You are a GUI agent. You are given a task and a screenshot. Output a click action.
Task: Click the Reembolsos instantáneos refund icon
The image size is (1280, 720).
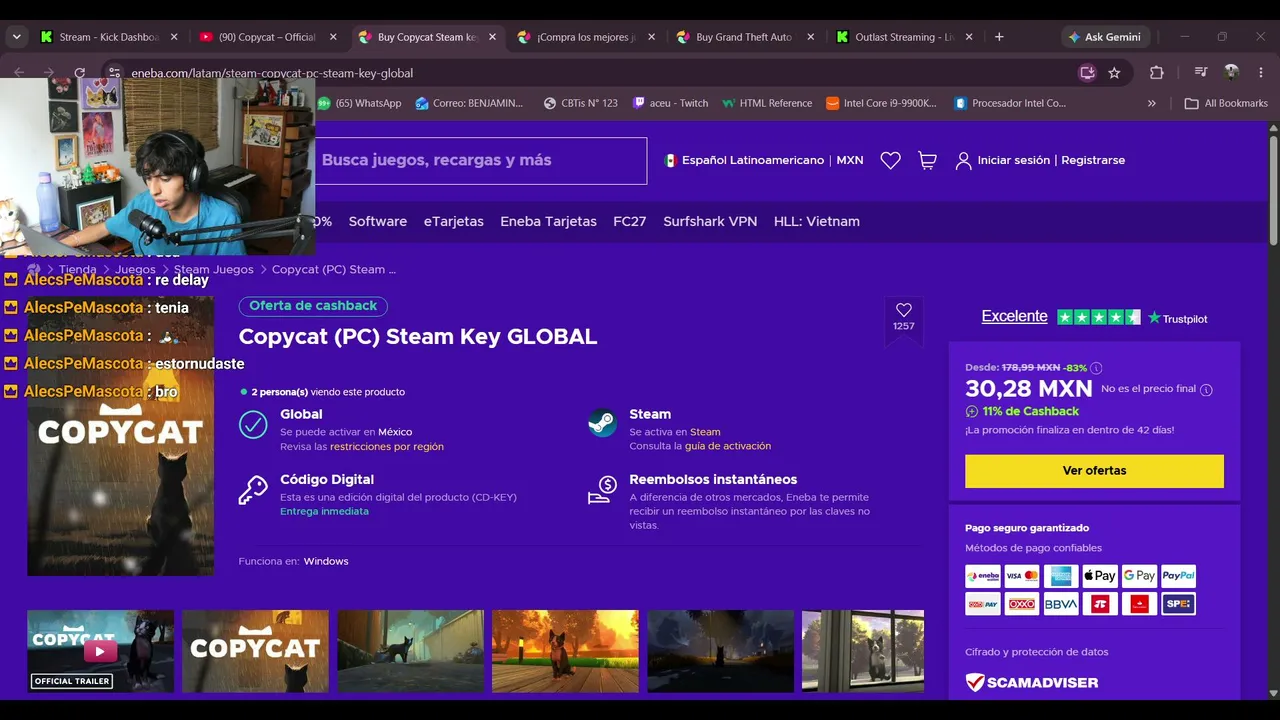[x=601, y=490]
